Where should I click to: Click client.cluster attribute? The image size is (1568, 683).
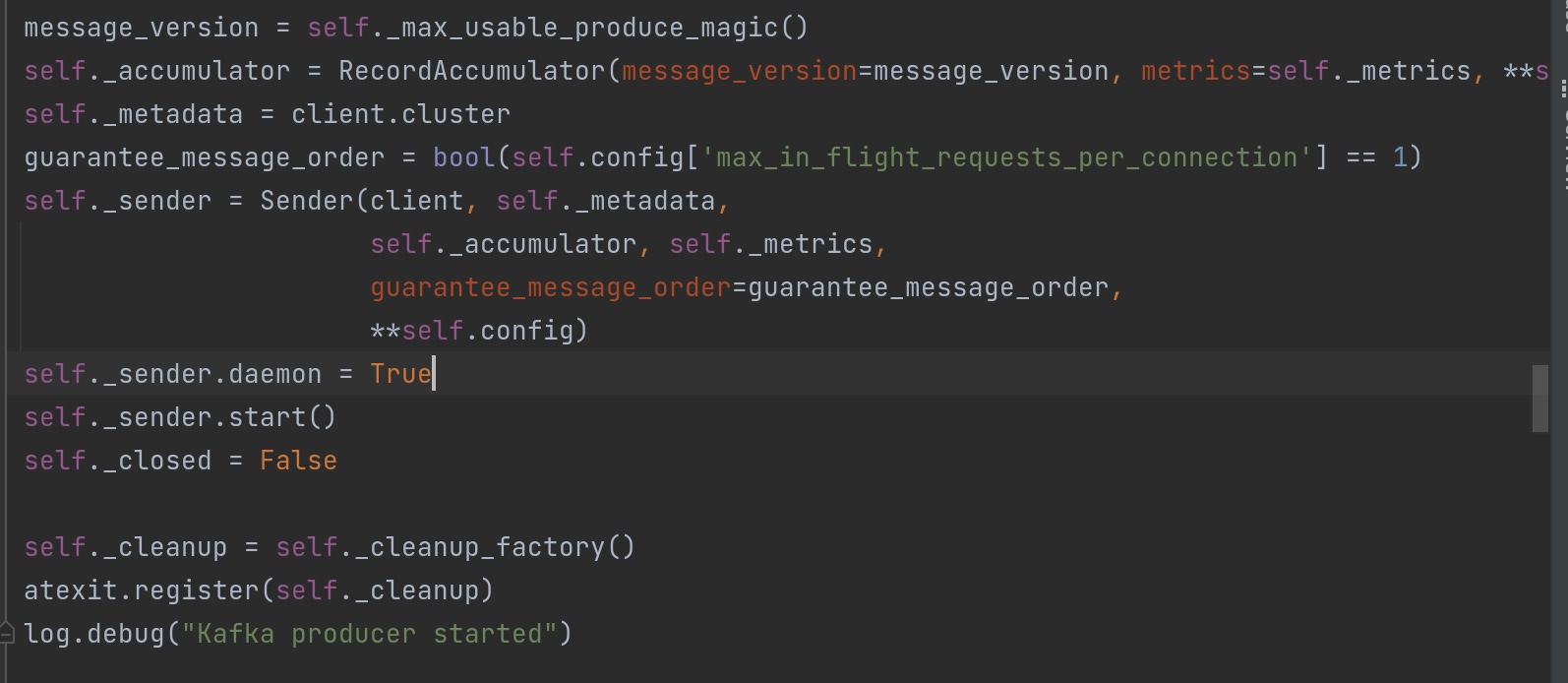401,114
